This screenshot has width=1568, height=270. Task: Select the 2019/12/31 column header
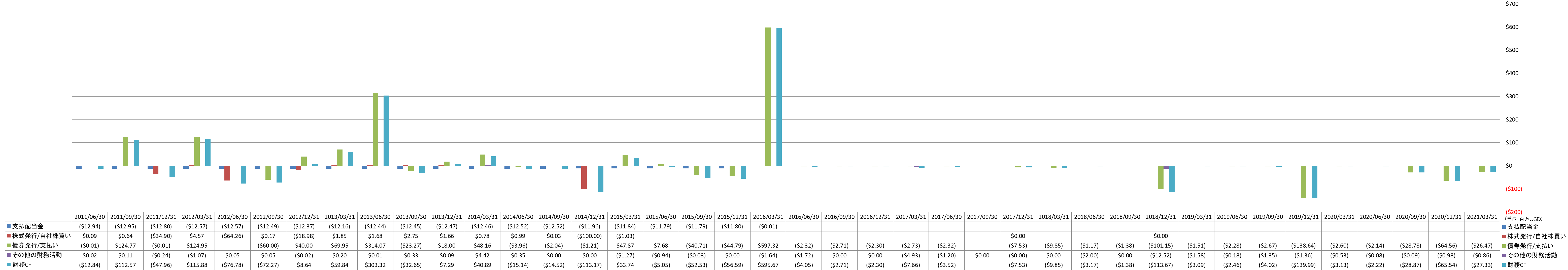coord(1303,217)
